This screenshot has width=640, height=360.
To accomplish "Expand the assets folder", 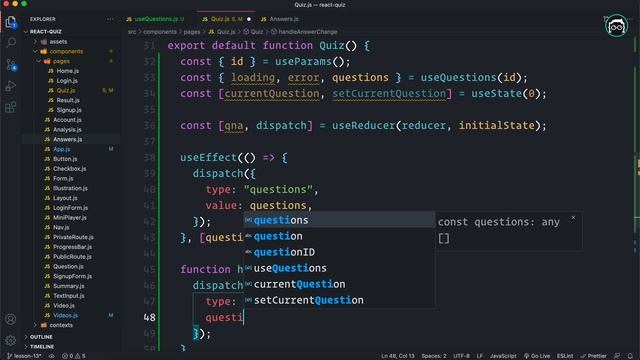I will coord(58,42).
